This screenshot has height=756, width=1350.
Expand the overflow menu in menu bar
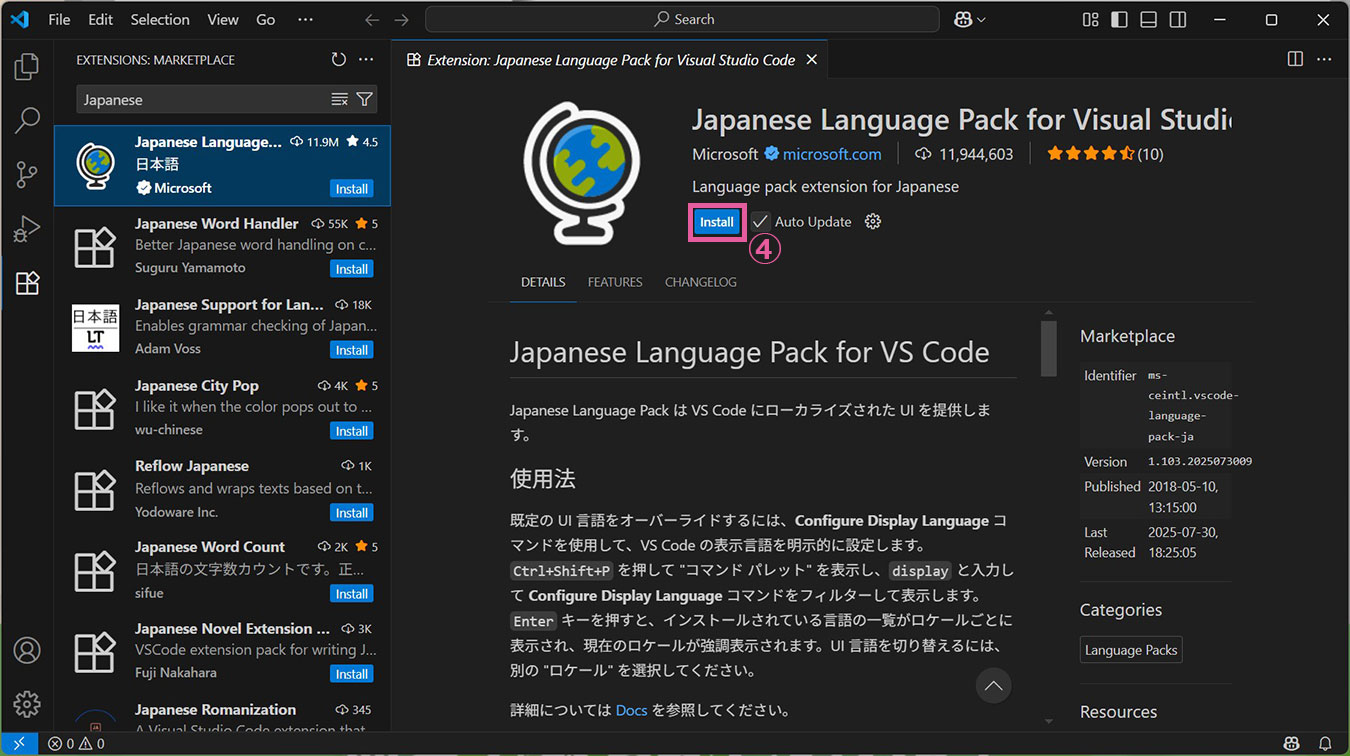pyautogui.click(x=306, y=19)
